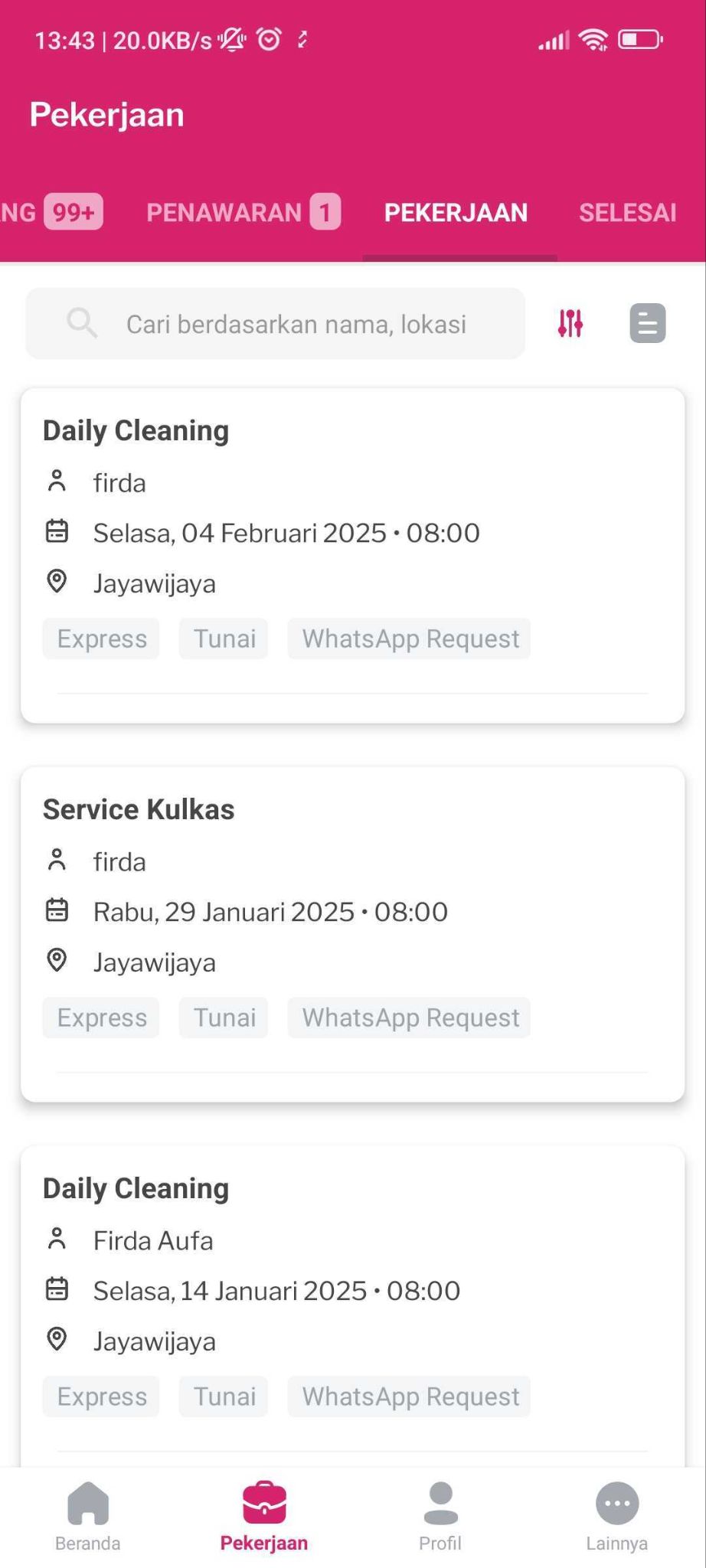The height and width of the screenshot is (1568, 706).
Task: Tap calendar icon on Service Kulkas card
Action: point(57,910)
